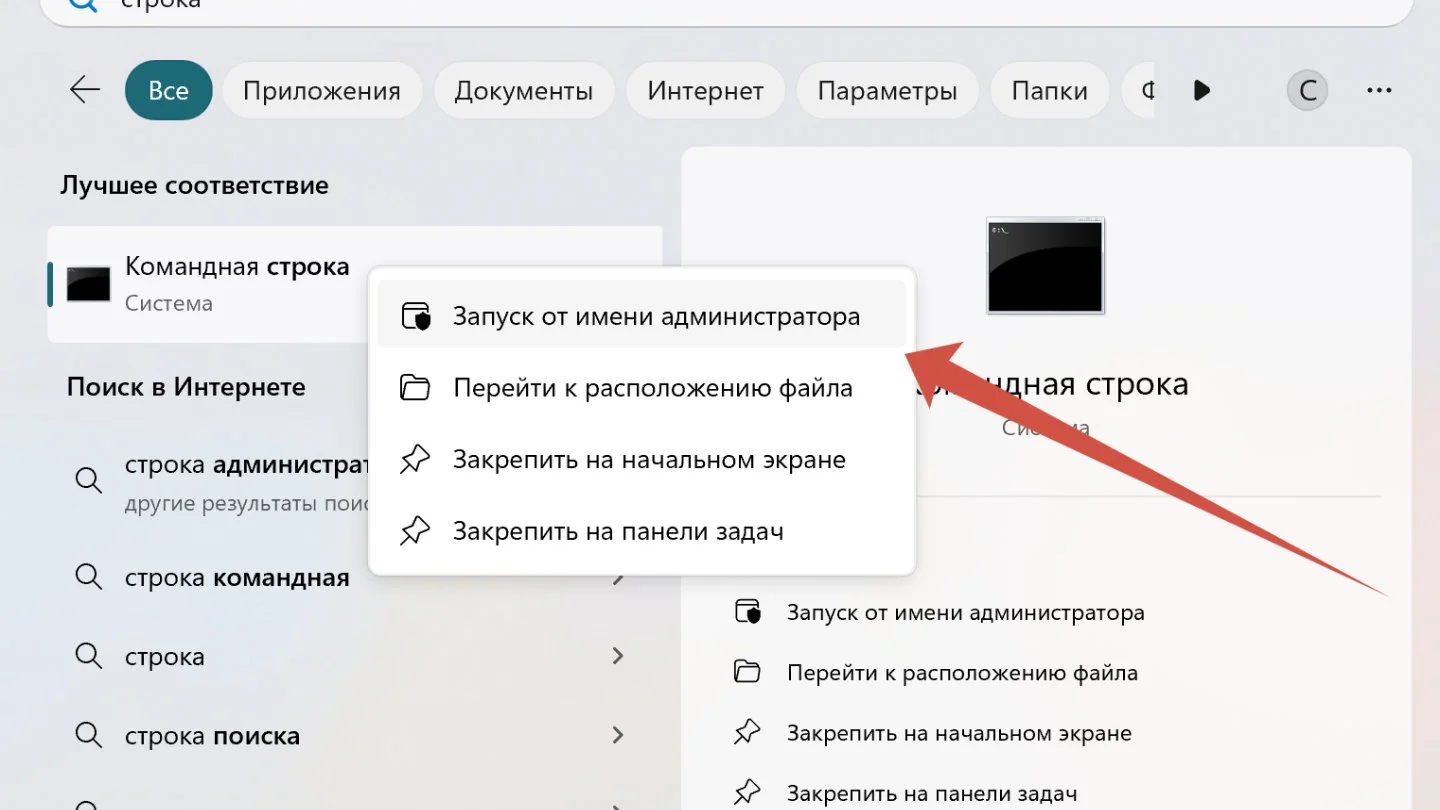Click shield icon in right preview panel
This screenshot has width=1440, height=810.
[x=747, y=612]
